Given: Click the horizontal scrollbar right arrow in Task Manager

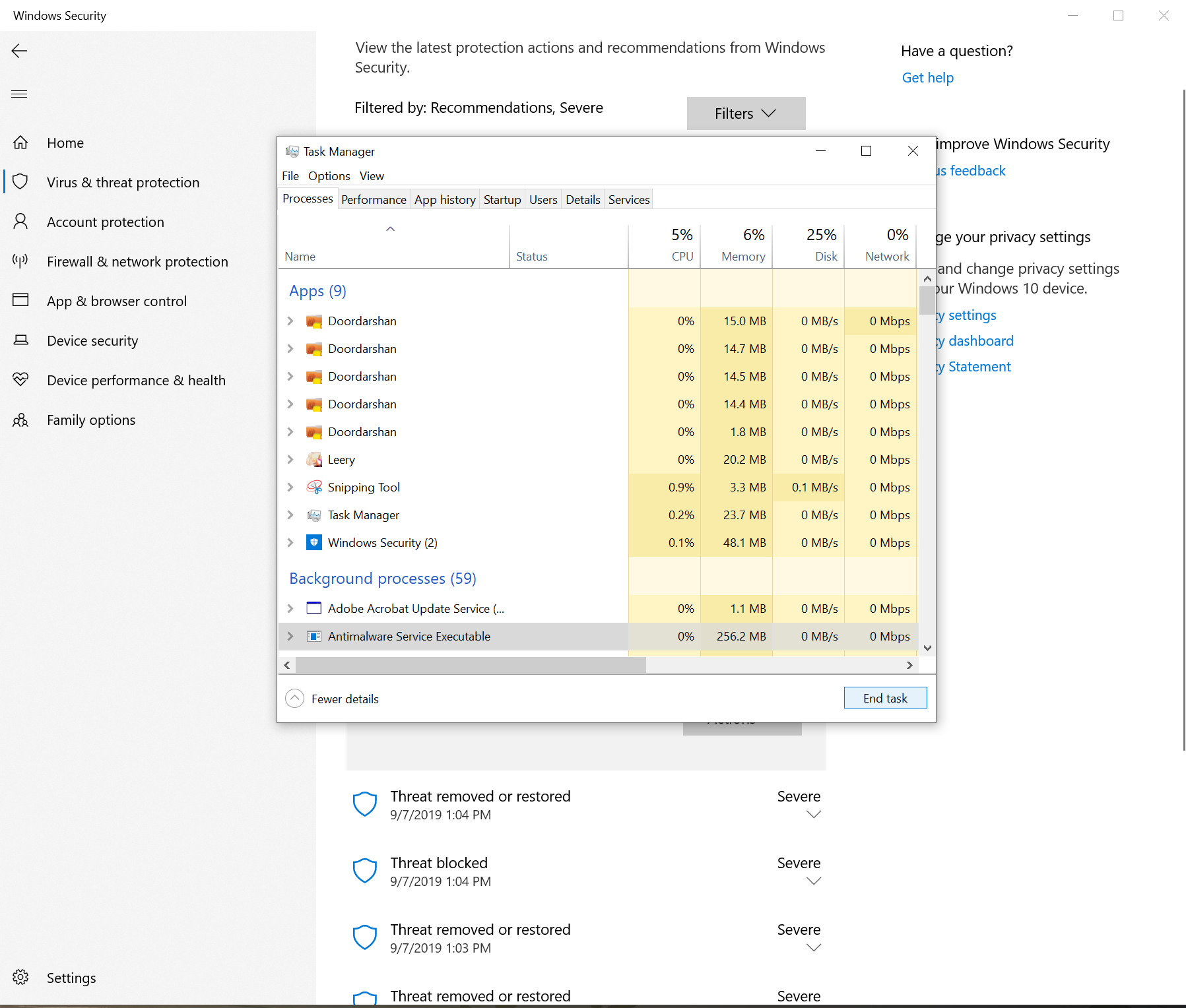Looking at the screenshot, I should 909,665.
